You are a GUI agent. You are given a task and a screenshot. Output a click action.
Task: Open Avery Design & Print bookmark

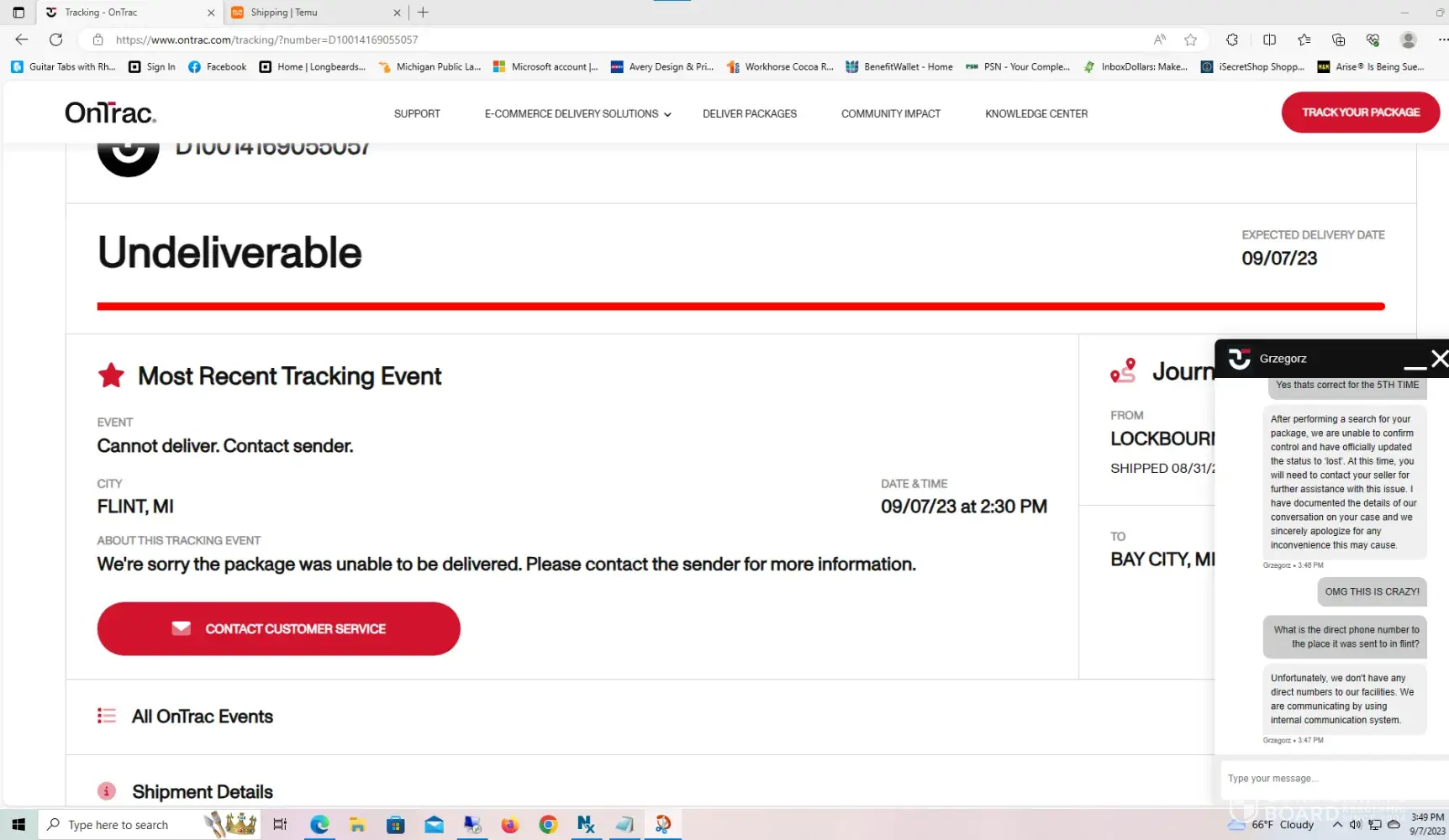coord(662,66)
